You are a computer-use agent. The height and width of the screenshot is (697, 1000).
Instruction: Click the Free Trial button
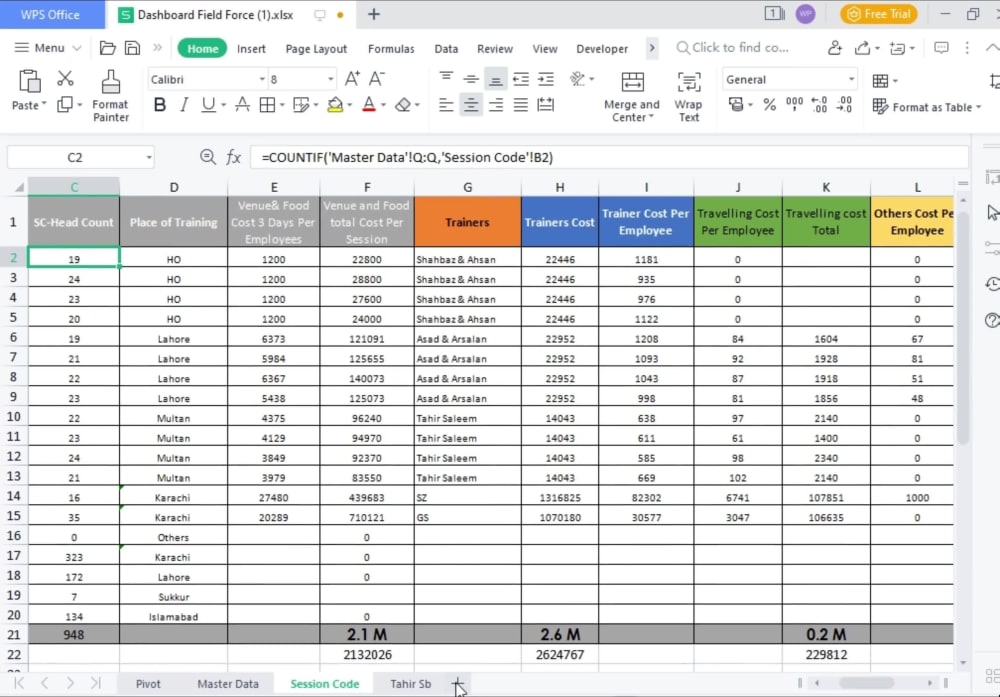click(x=879, y=14)
